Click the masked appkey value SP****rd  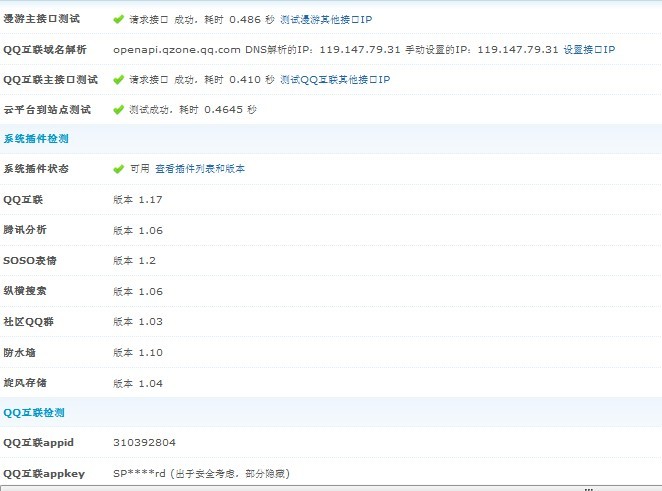tap(139, 474)
